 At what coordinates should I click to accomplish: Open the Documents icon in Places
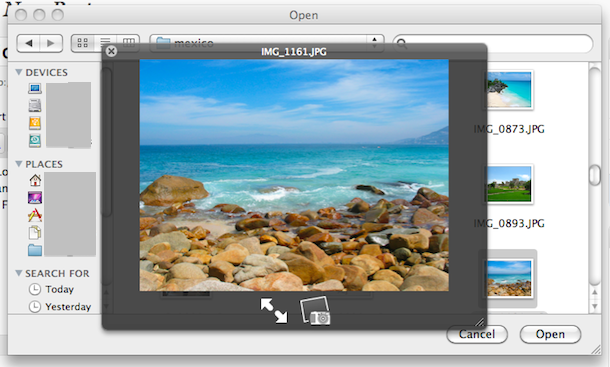tap(35, 232)
